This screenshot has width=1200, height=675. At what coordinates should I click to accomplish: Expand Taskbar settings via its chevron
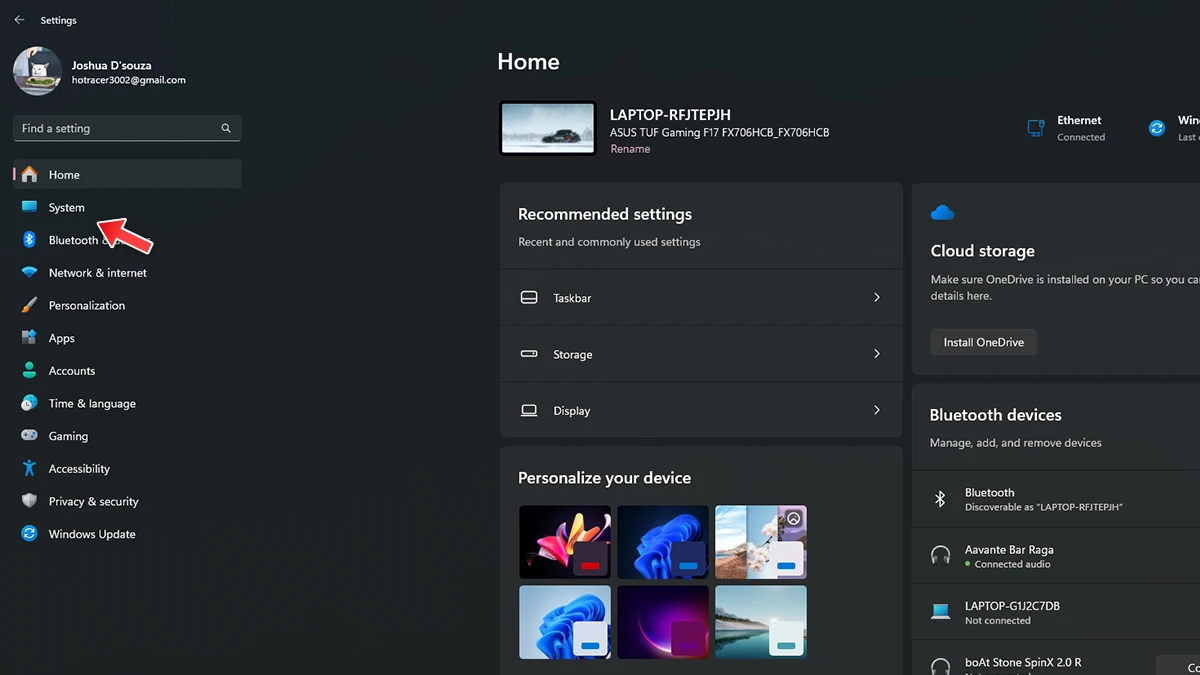pos(877,298)
